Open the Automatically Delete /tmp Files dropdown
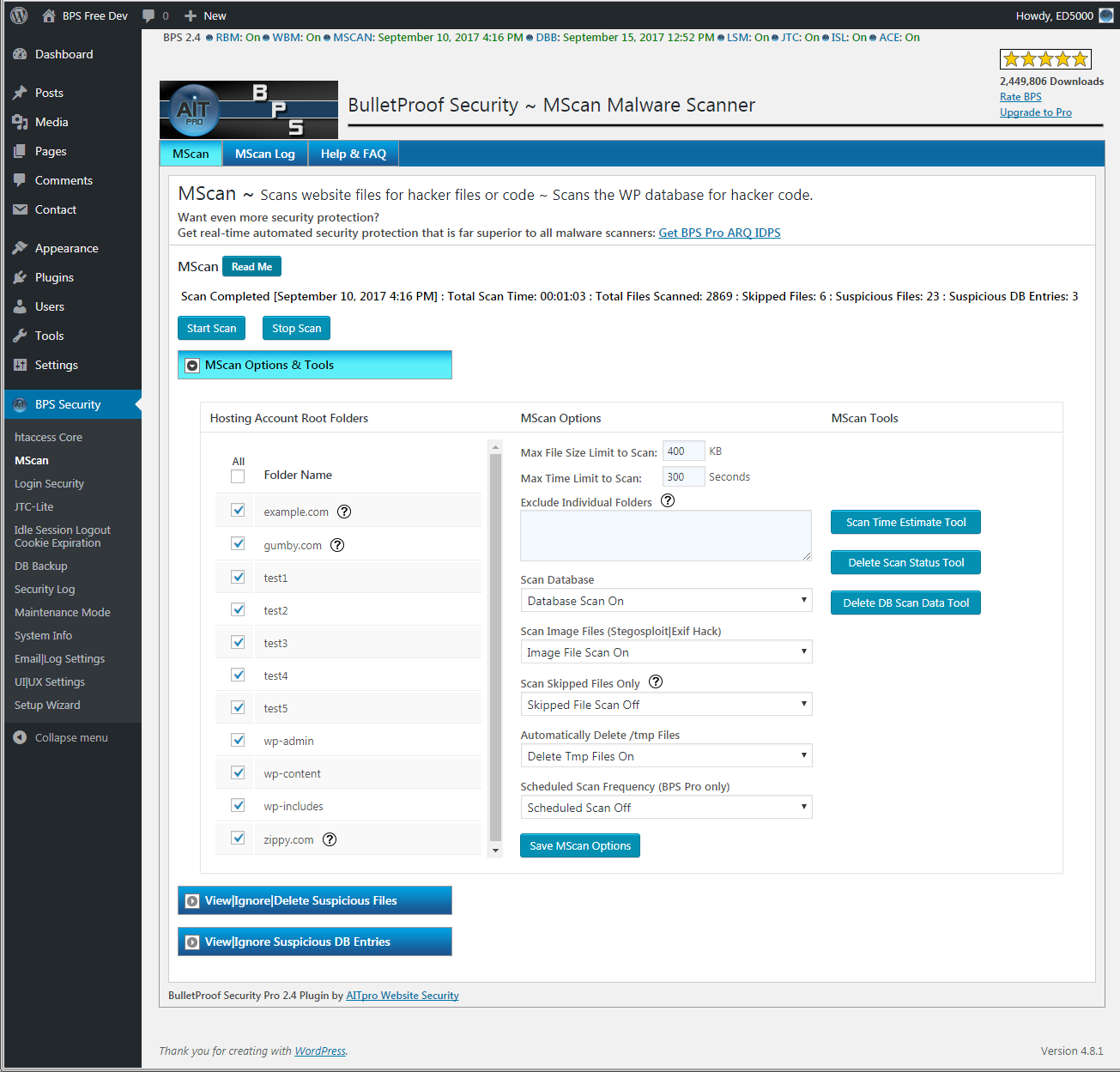 (666, 756)
